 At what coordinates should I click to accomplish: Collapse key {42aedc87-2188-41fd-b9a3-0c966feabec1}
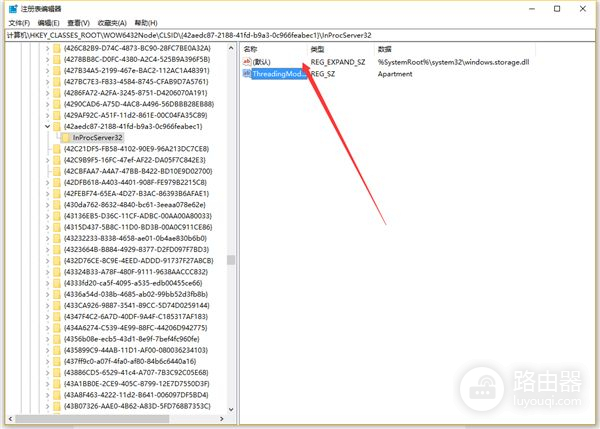pyautogui.click(x=47, y=127)
